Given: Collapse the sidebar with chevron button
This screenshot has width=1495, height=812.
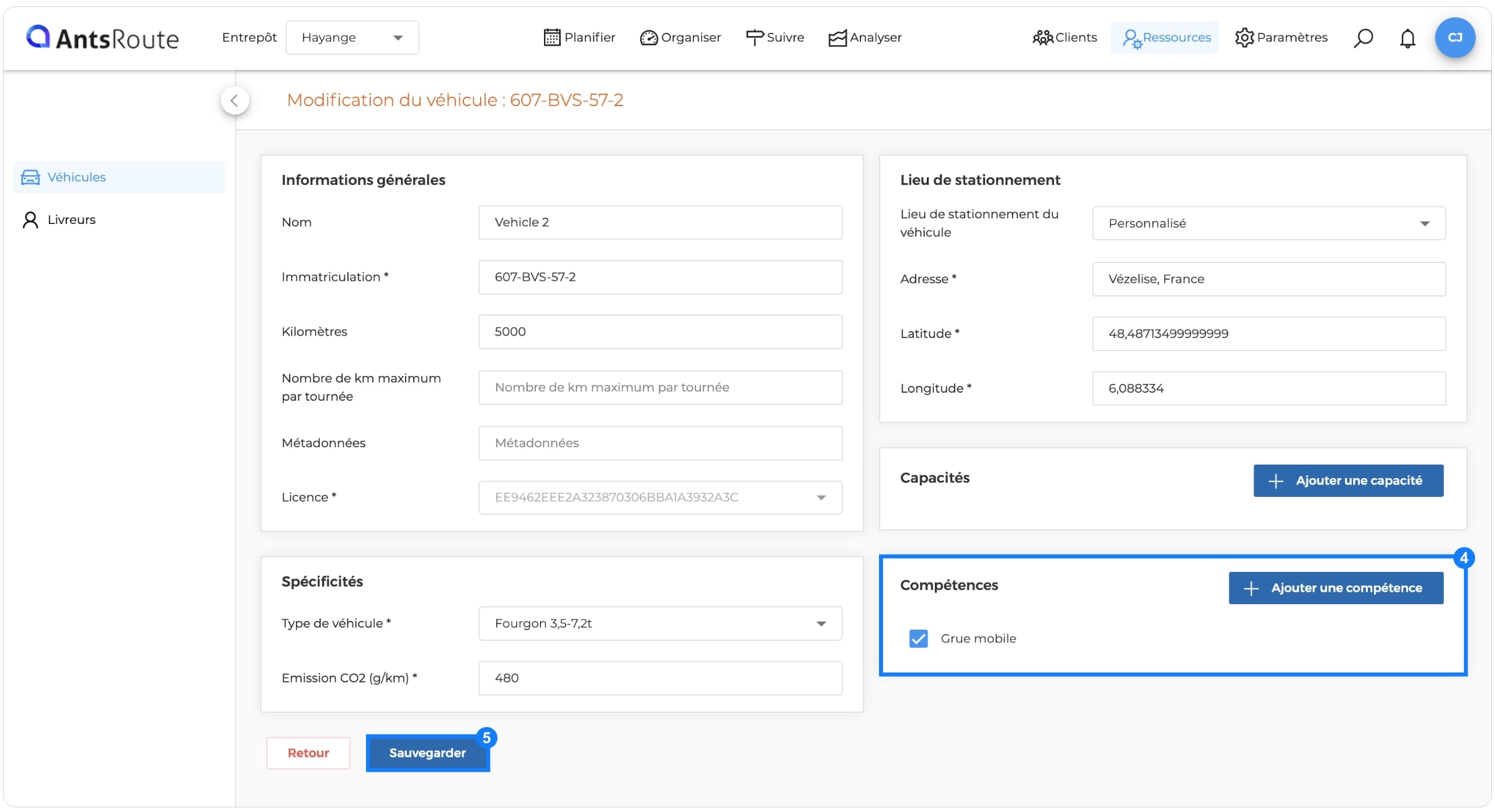Looking at the screenshot, I should tap(234, 100).
